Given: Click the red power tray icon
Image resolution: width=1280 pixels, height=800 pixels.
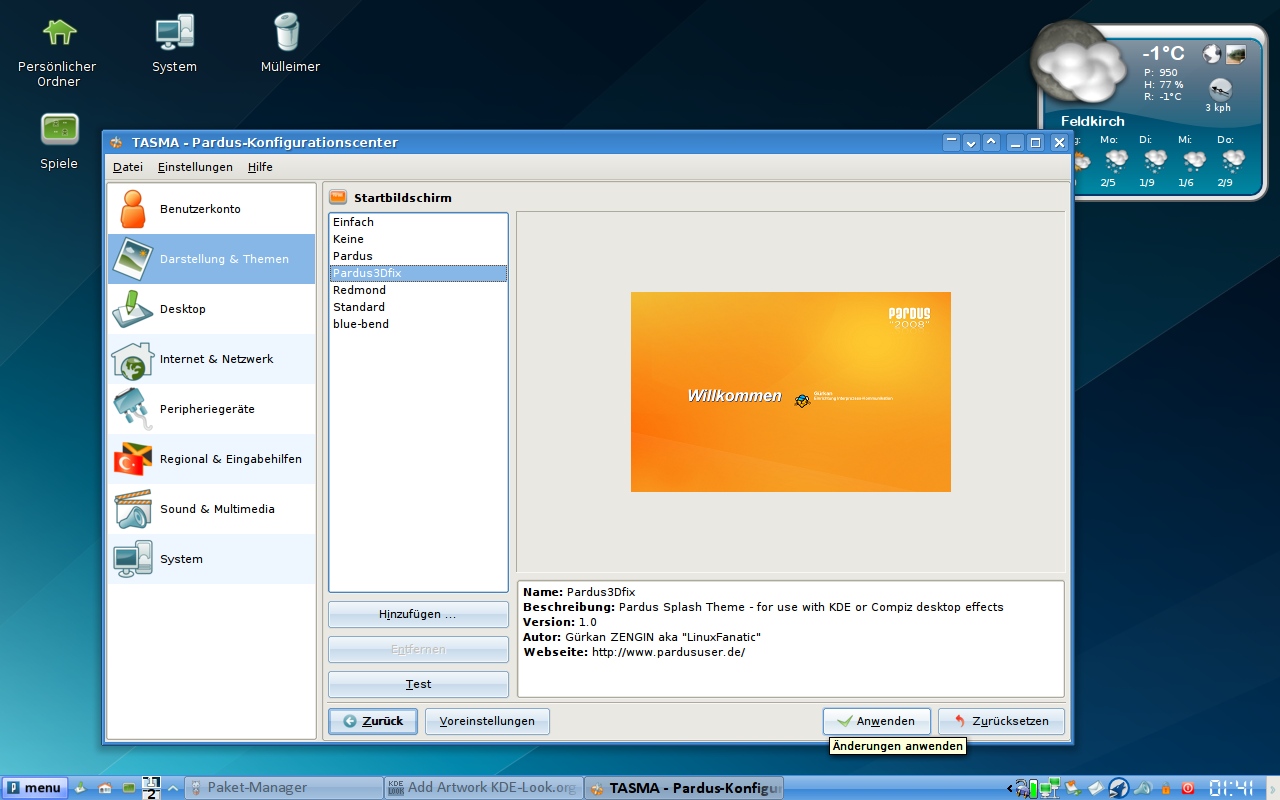Looking at the screenshot, I should click(1188, 788).
